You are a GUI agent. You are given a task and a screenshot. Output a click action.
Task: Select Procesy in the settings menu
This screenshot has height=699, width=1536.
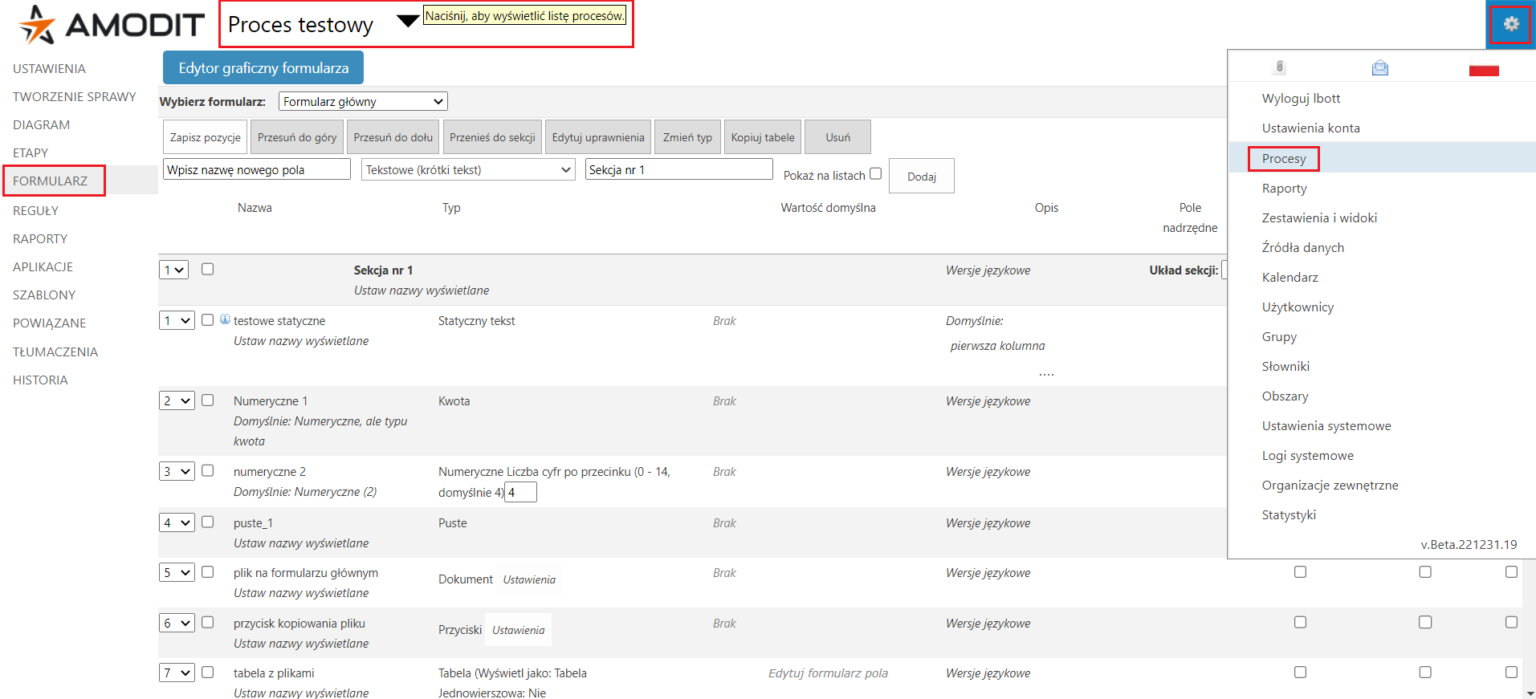1283,158
